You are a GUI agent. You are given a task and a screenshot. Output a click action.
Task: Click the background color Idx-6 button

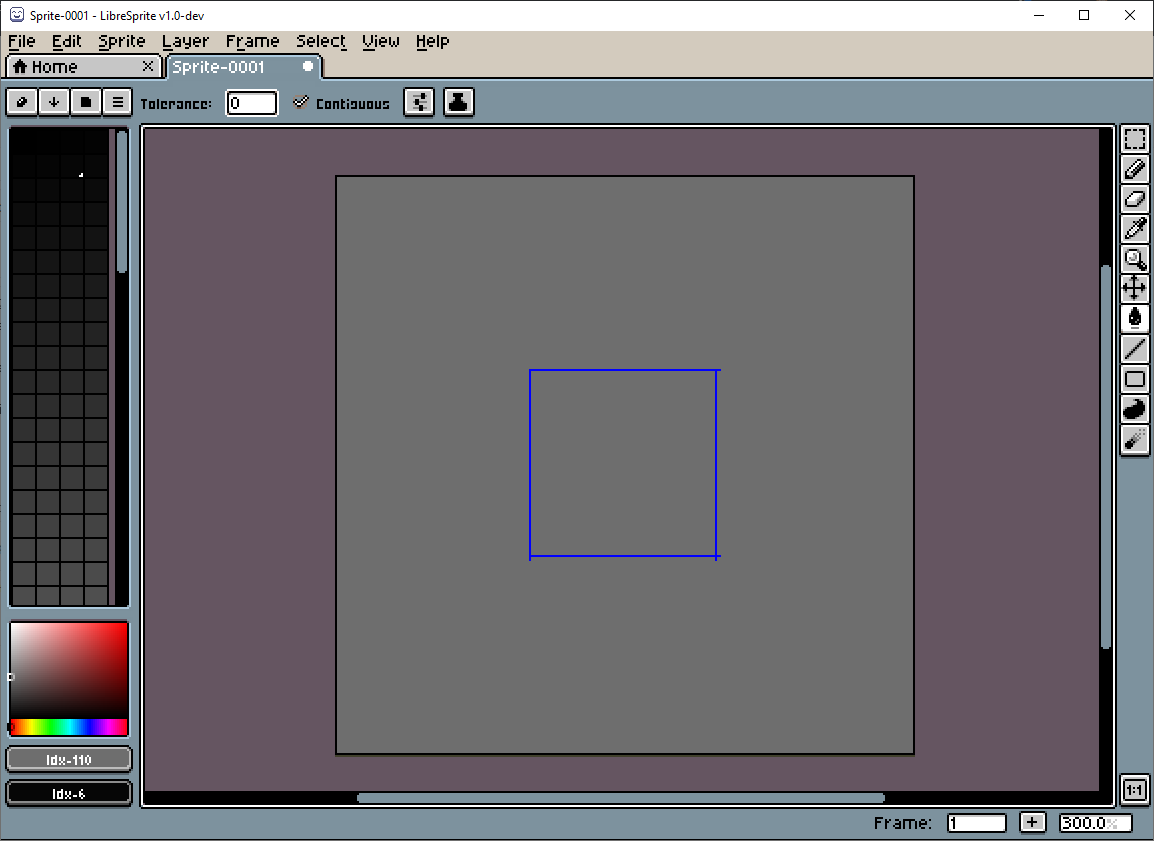pyautogui.click(x=68, y=793)
